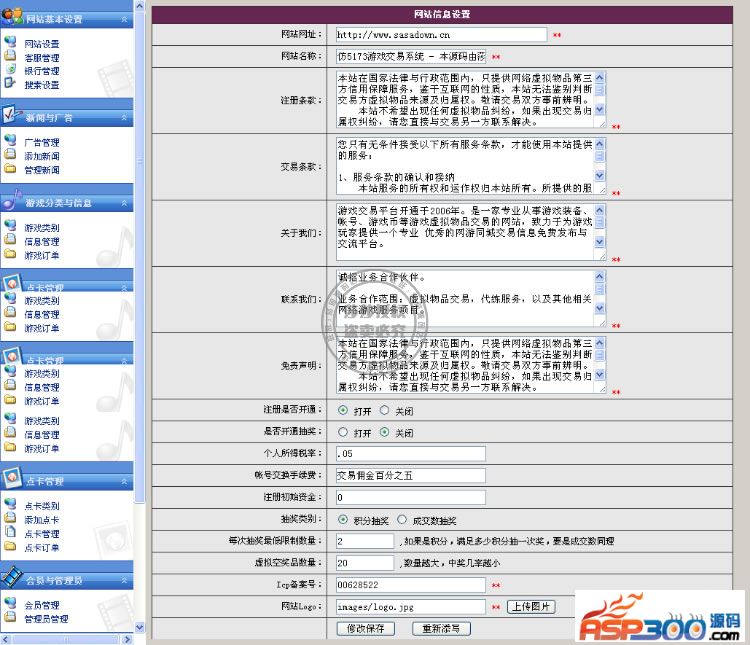Click the icon next to 添加新闻
Image resolution: width=750 pixels, height=645 pixels.
(11, 155)
